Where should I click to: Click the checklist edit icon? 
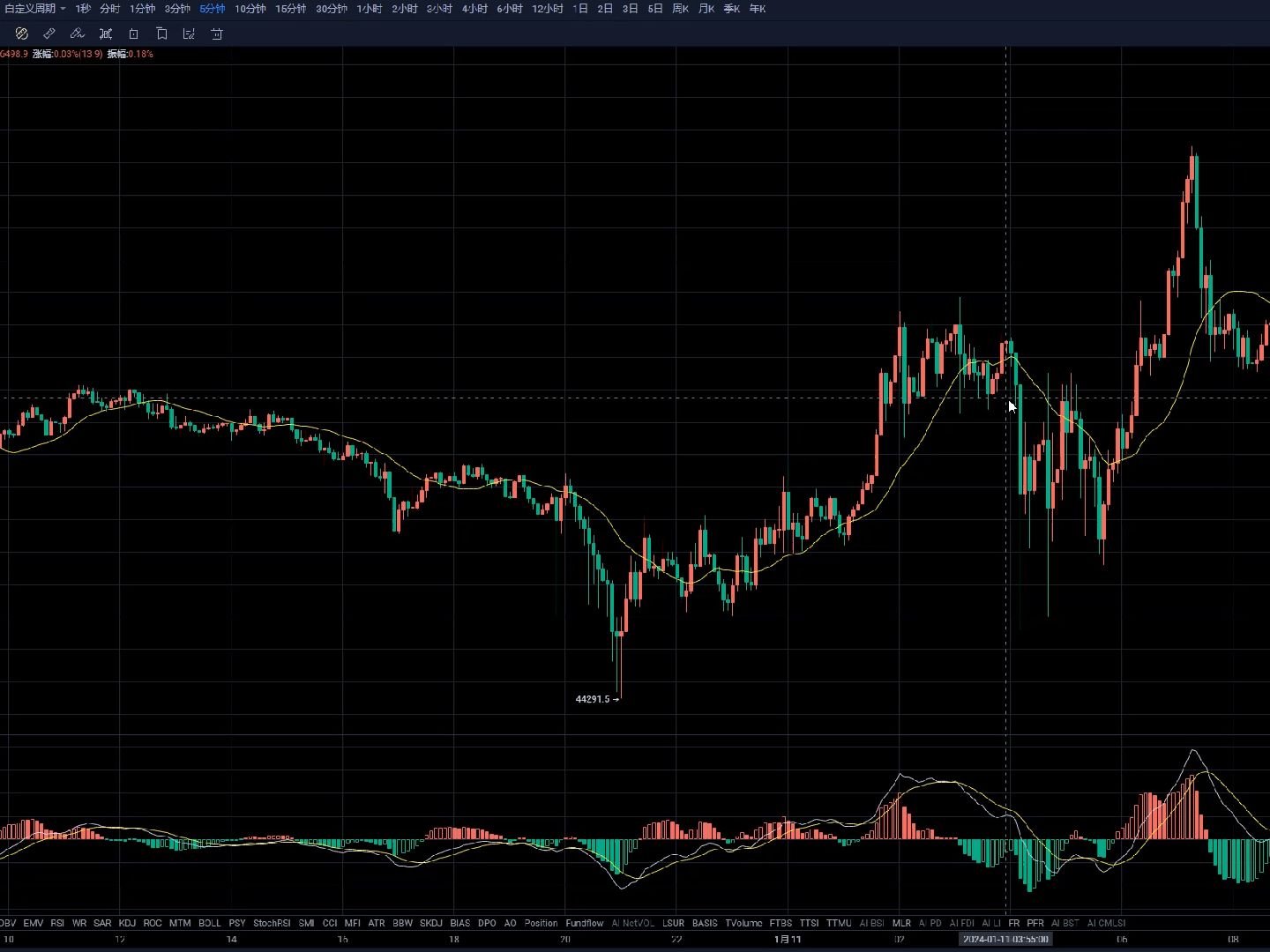pos(189,33)
